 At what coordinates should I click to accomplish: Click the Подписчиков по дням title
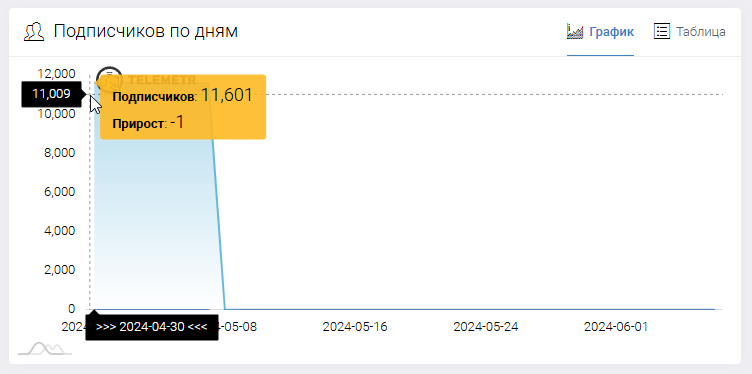coord(146,32)
